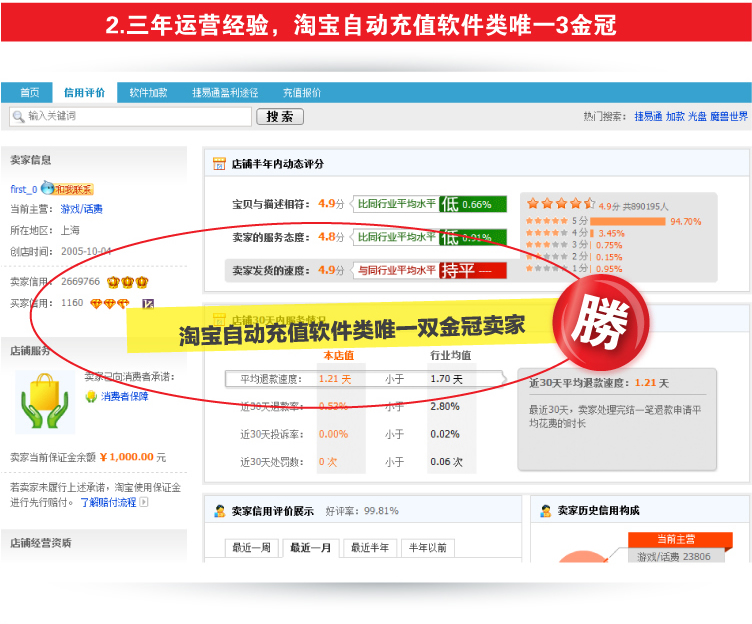Click the seller history credit person icon
The image size is (752, 624).
pyautogui.click(x=546, y=511)
